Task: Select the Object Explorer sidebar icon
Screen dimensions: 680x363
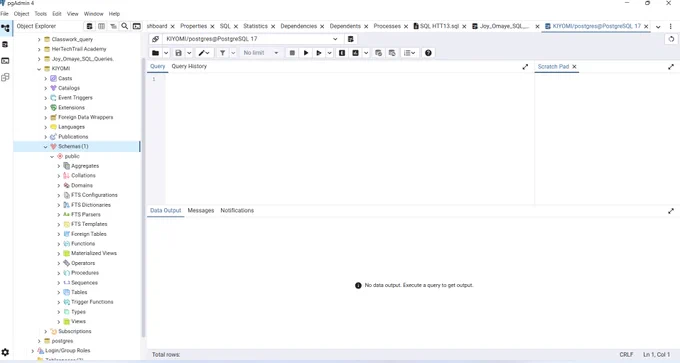Action: (x=5, y=28)
